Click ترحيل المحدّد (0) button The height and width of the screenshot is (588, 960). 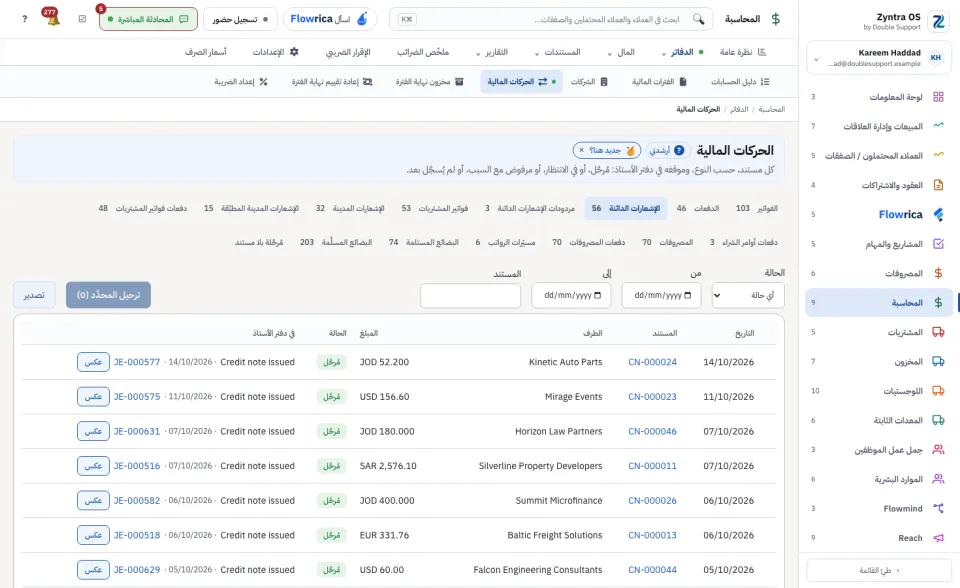coord(108,295)
